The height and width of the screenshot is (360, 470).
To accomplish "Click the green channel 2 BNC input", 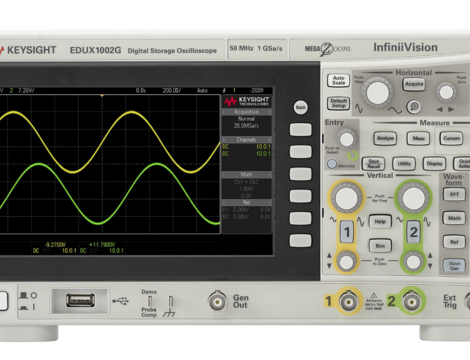I will tap(412, 302).
